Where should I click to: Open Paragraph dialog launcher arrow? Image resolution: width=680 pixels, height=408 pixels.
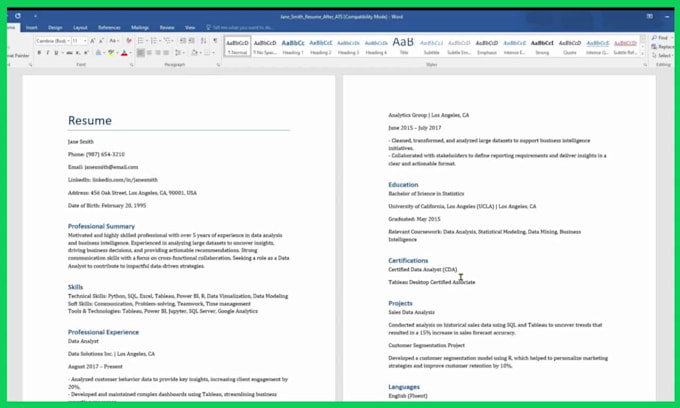coord(219,65)
